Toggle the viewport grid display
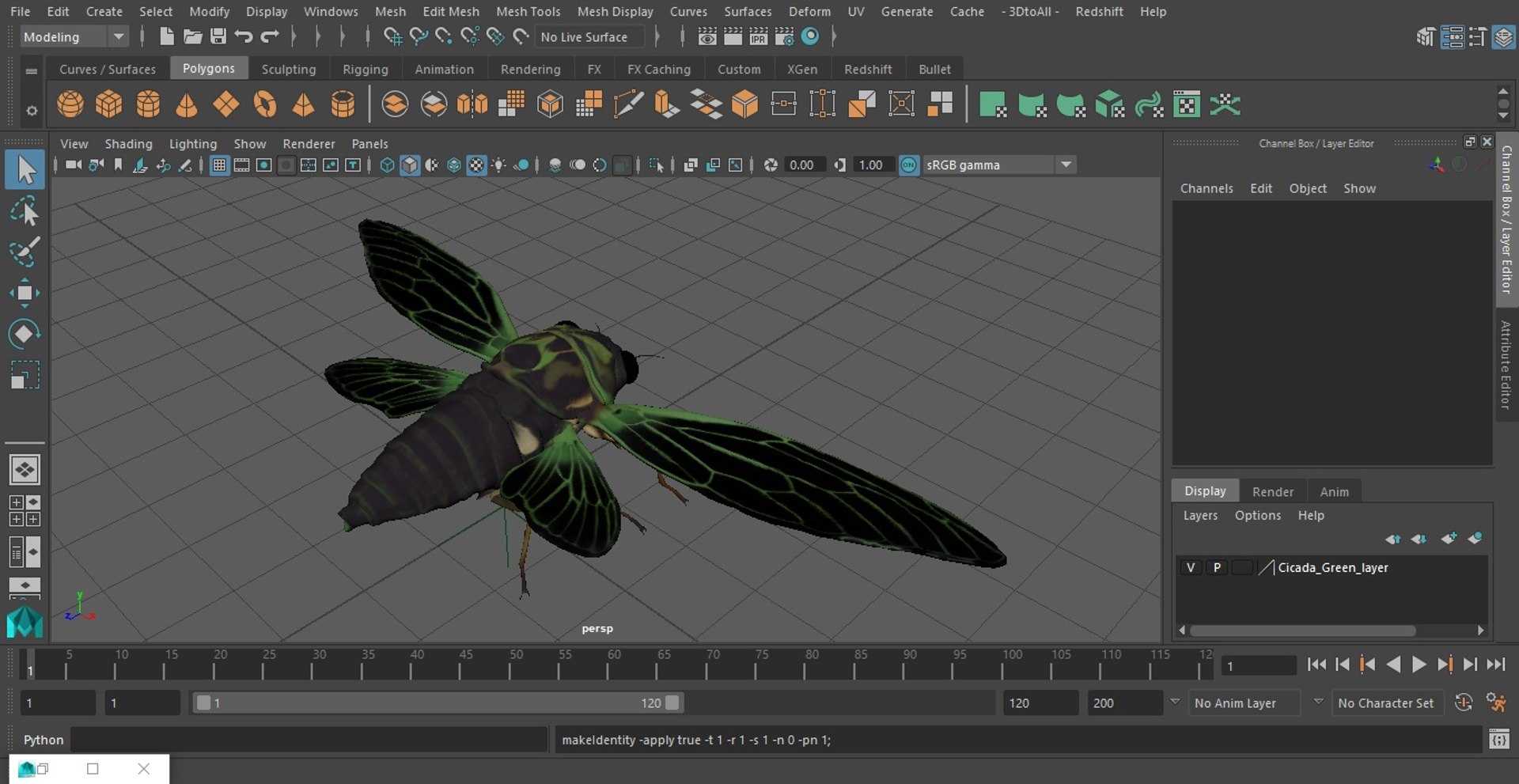 pos(219,165)
